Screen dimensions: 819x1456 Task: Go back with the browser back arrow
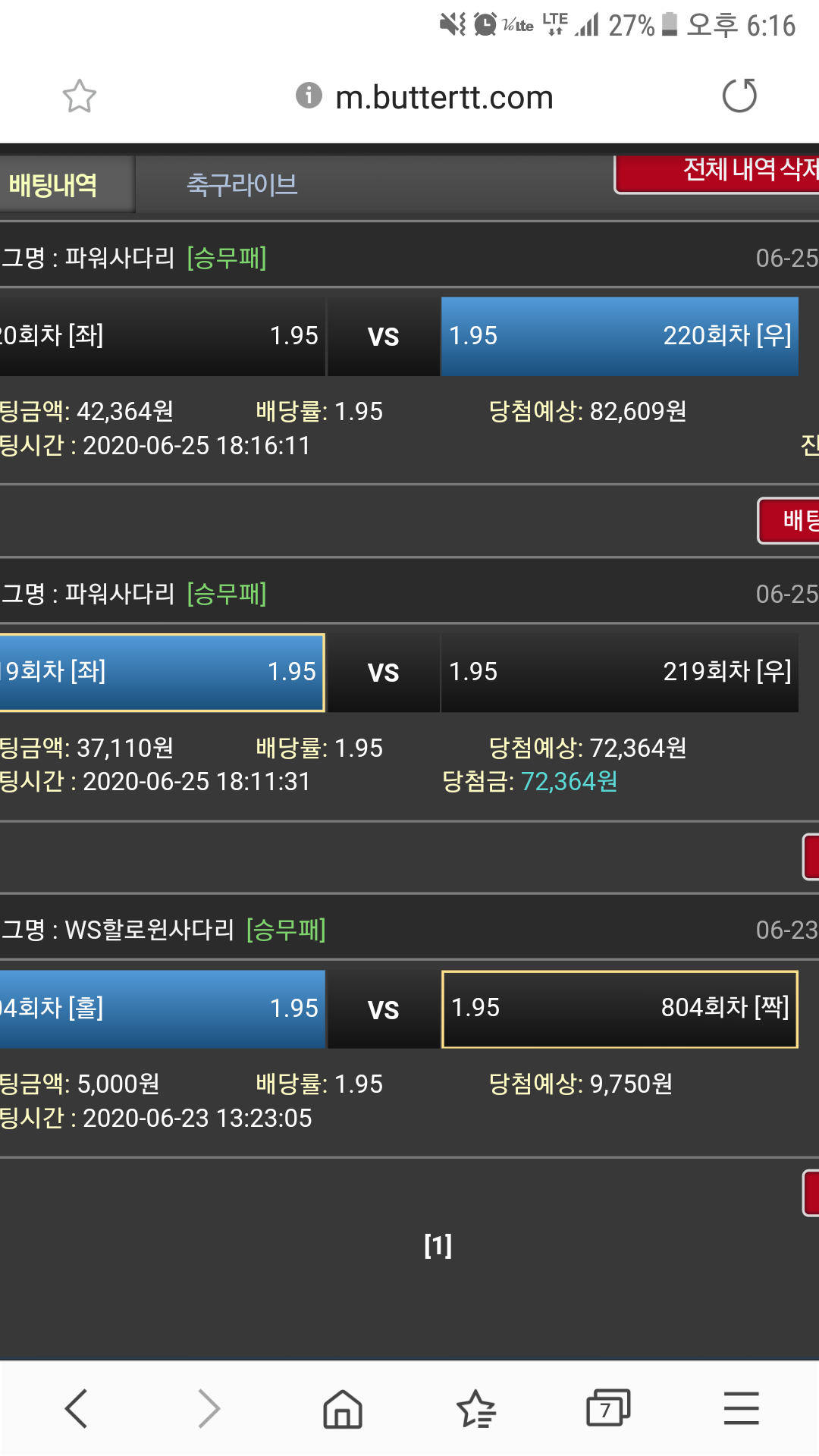tap(77, 1409)
